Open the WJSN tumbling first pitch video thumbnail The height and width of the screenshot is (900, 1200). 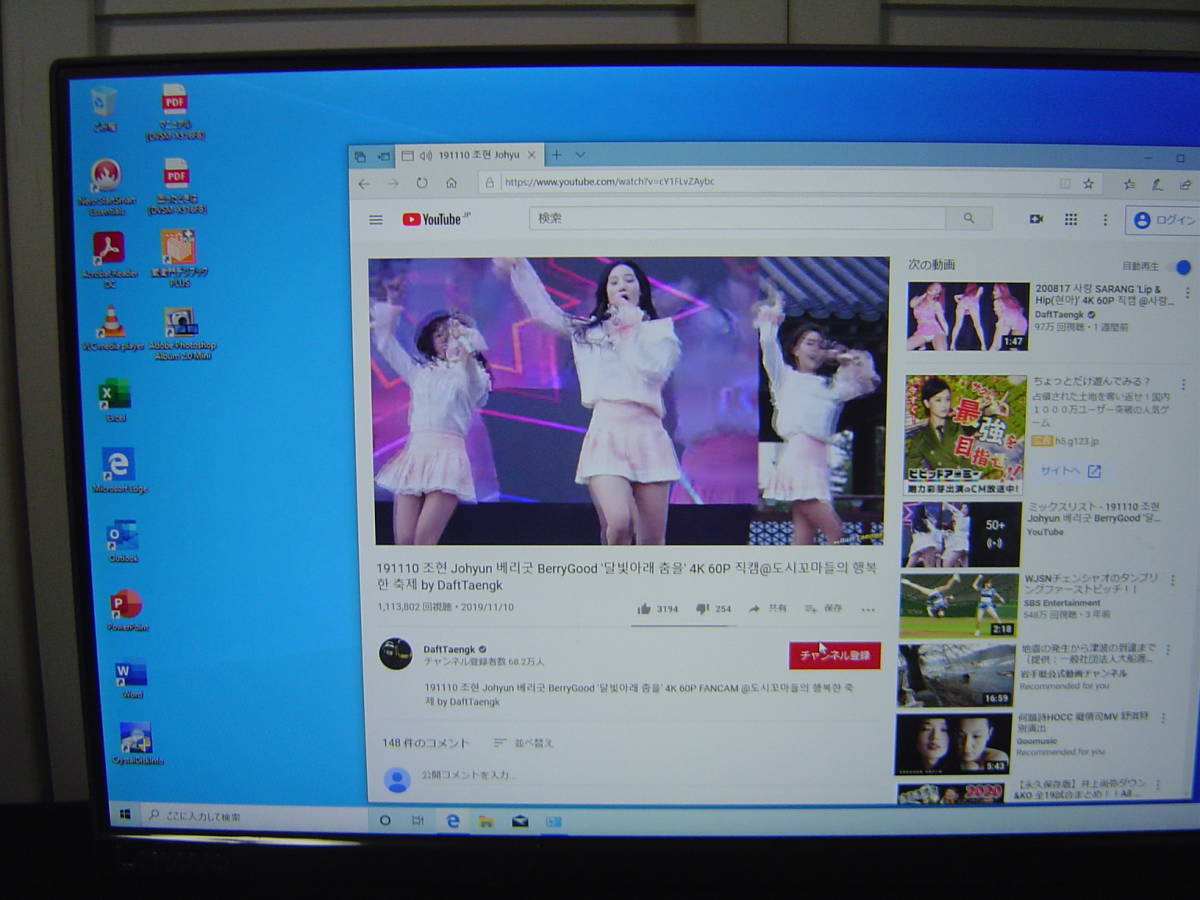pyautogui.click(x=958, y=606)
